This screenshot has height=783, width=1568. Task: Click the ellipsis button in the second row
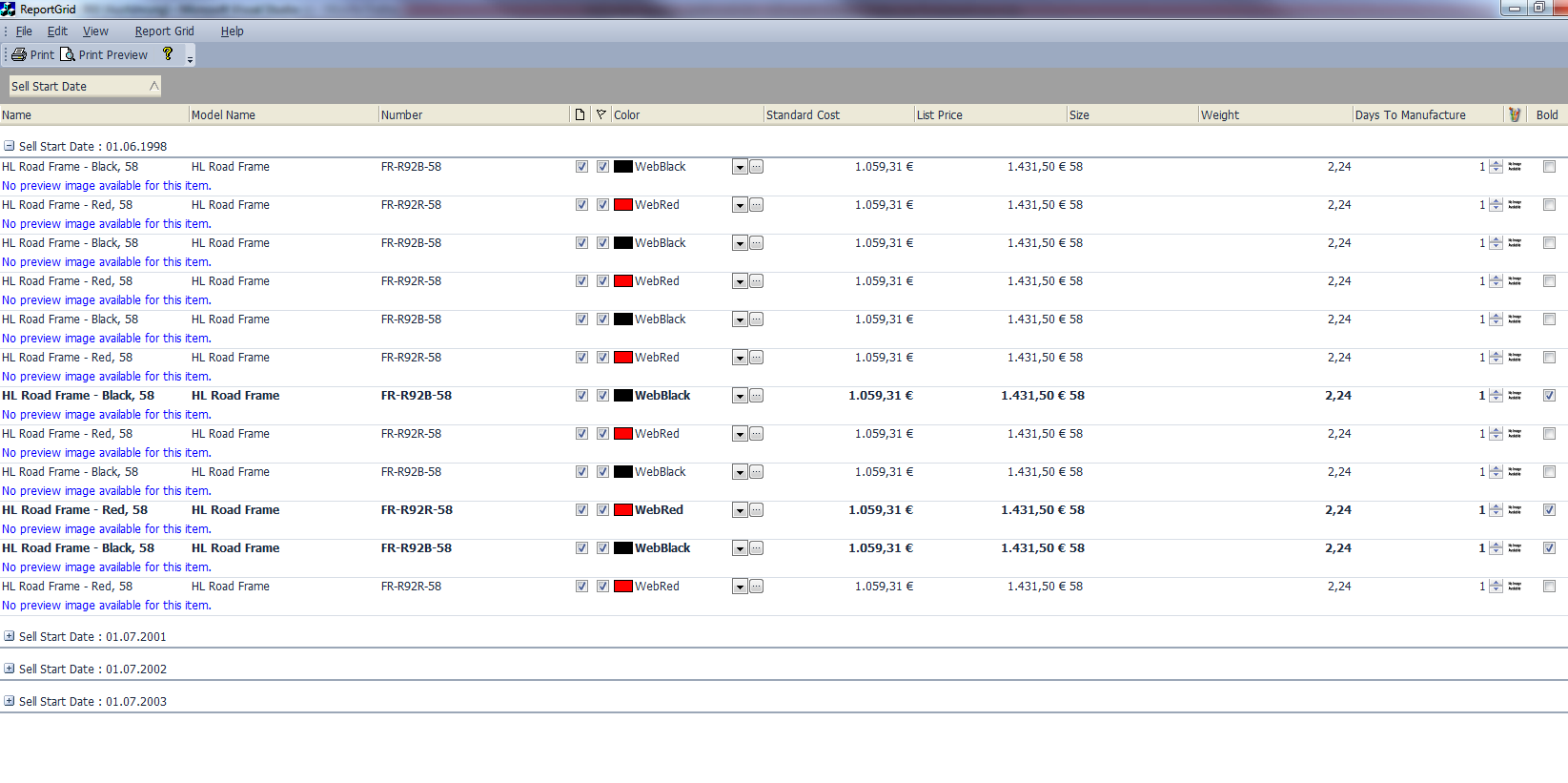coord(756,205)
